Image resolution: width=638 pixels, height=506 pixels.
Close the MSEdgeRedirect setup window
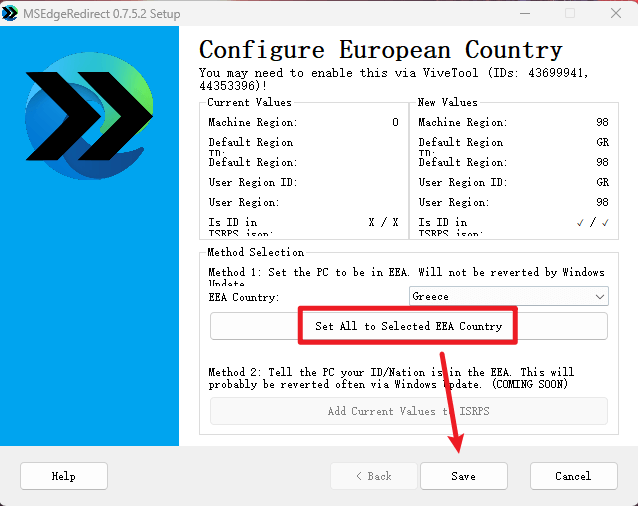coord(616,12)
